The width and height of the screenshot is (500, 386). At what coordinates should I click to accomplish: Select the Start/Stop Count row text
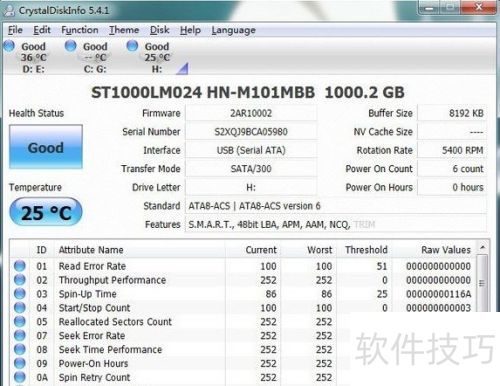[x=94, y=308]
